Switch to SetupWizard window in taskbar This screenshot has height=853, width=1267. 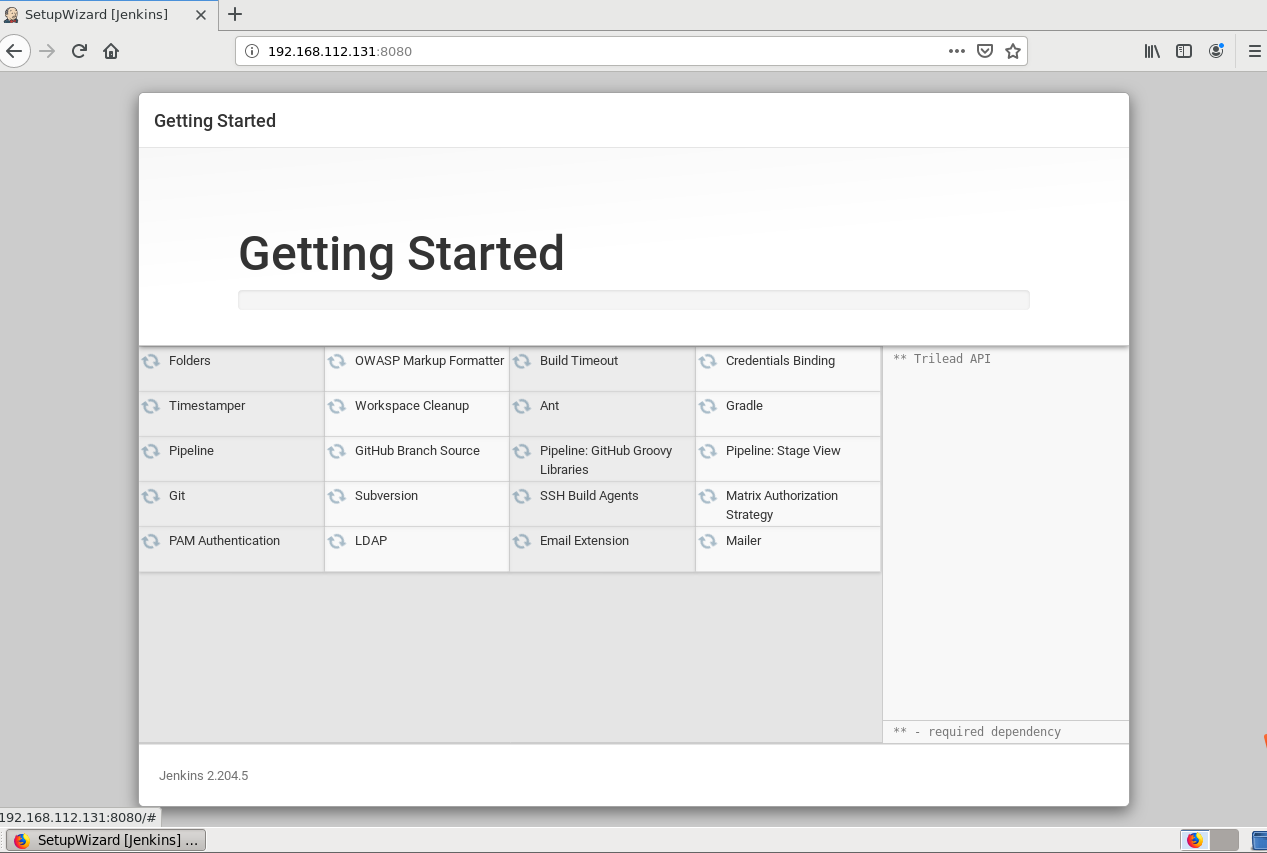click(106, 840)
